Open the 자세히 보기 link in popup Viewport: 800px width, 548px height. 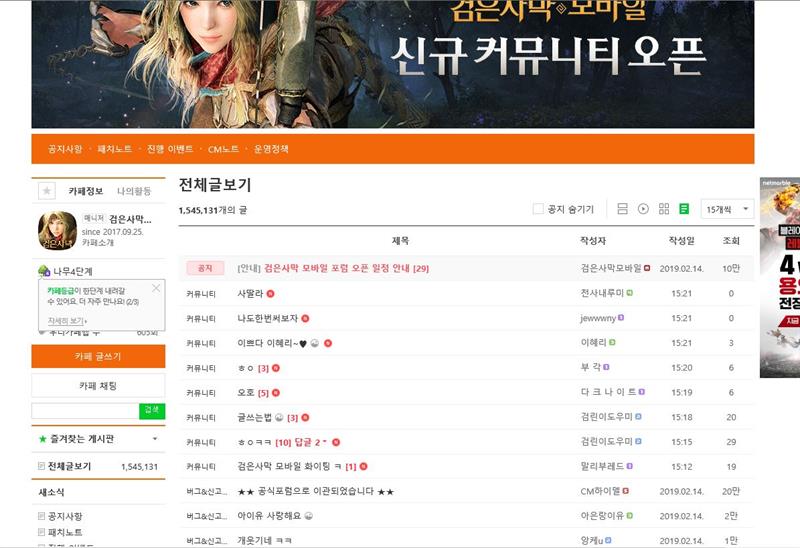tap(67, 321)
